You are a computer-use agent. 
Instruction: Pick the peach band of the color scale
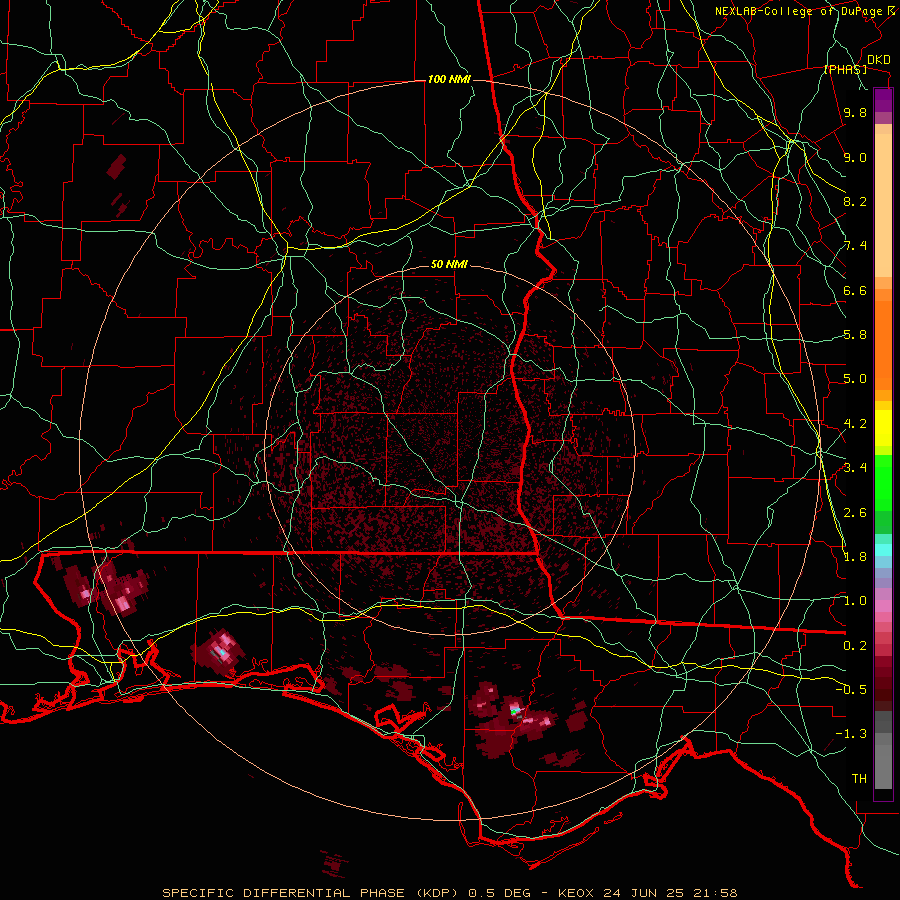(883, 207)
